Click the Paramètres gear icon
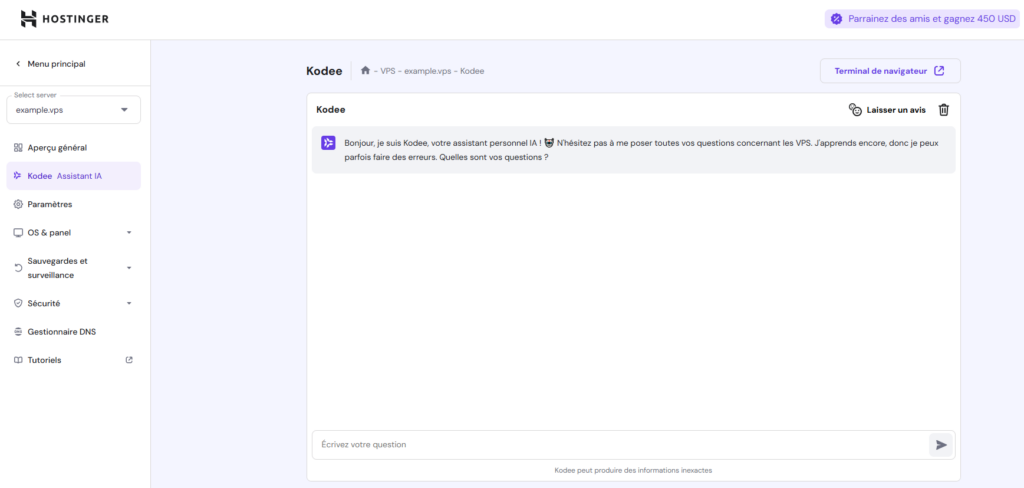Image resolution: width=1024 pixels, height=488 pixels. point(18,204)
